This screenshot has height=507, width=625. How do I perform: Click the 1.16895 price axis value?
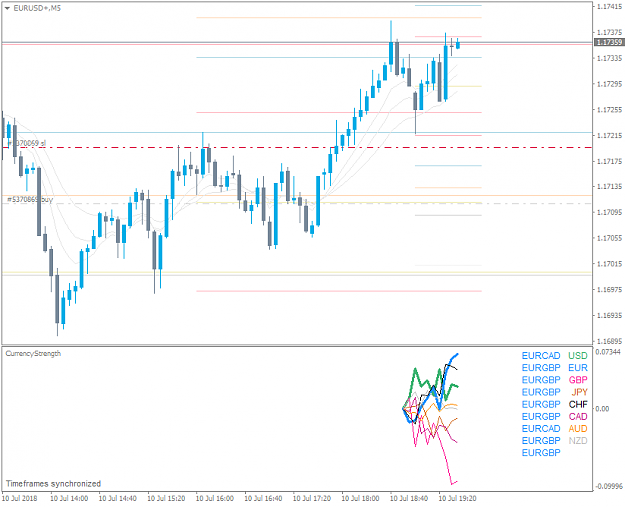click(609, 341)
